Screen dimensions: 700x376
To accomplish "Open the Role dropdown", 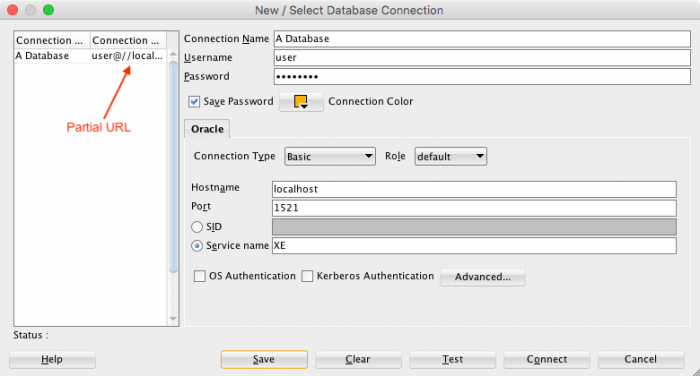I will point(450,157).
